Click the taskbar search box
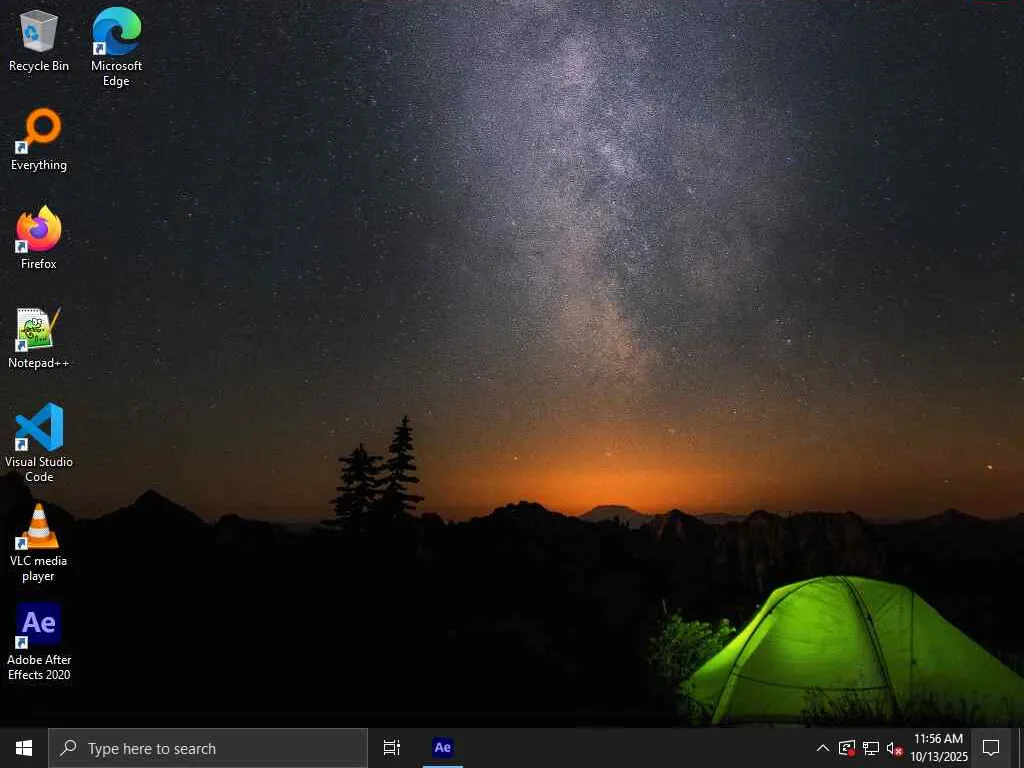Image resolution: width=1024 pixels, height=768 pixels. 208,748
